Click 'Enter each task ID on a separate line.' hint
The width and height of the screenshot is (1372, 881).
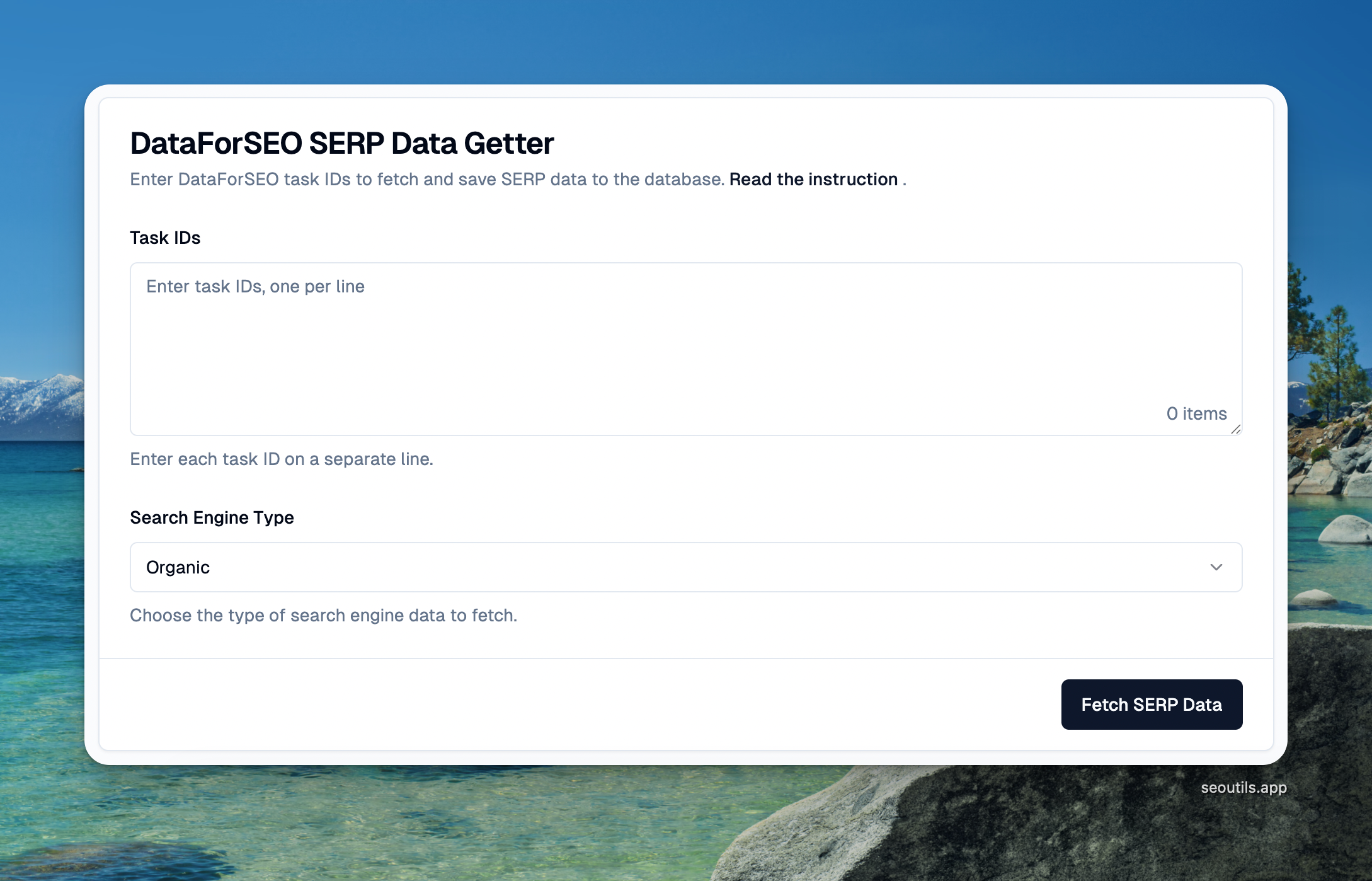click(282, 459)
